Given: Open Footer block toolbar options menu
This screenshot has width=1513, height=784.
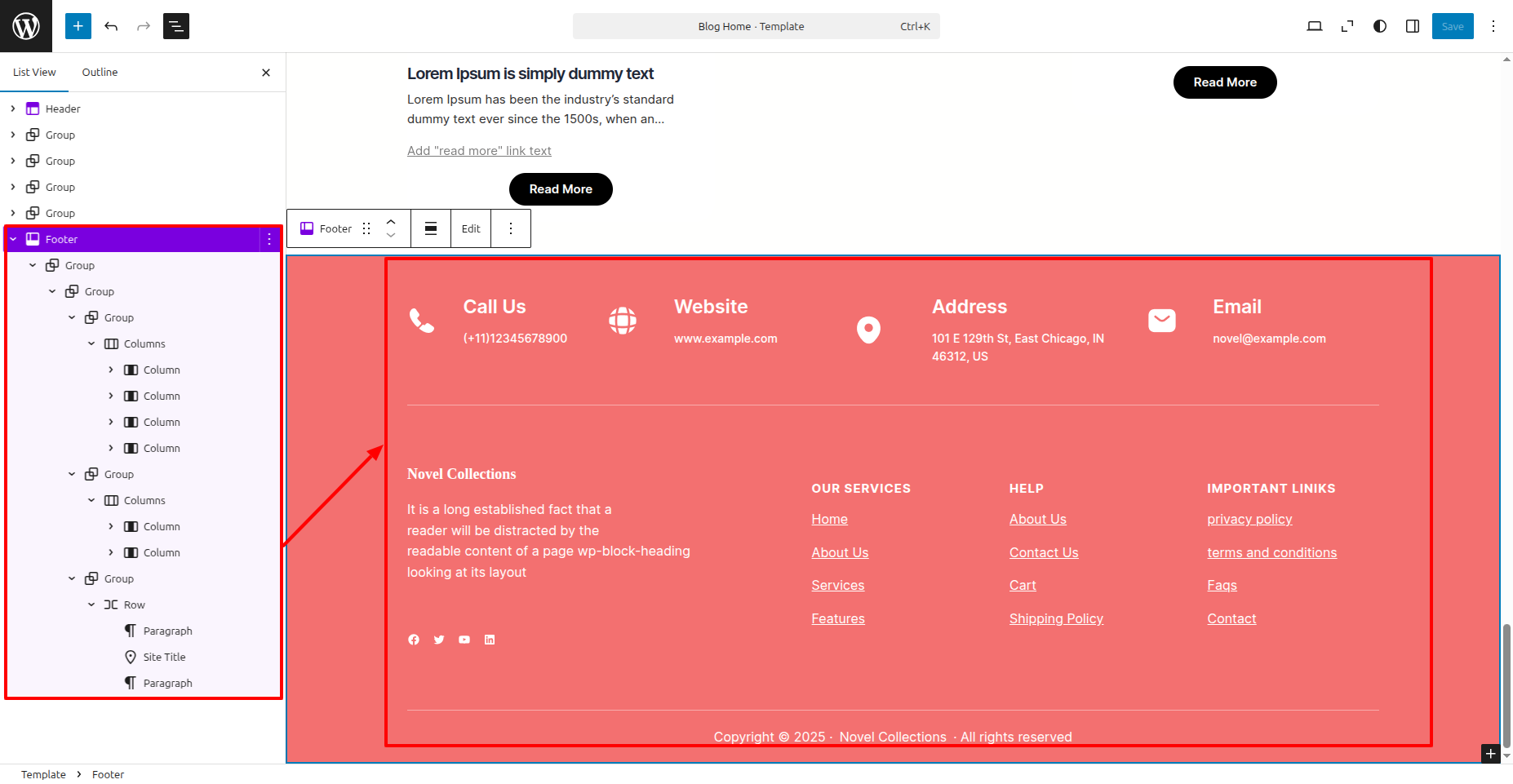Looking at the screenshot, I should (511, 228).
